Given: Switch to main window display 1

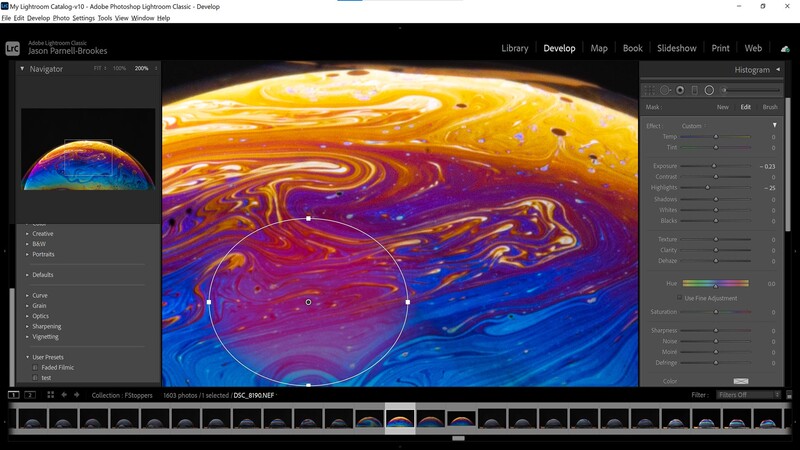Looking at the screenshot, I should click(14, 395).
